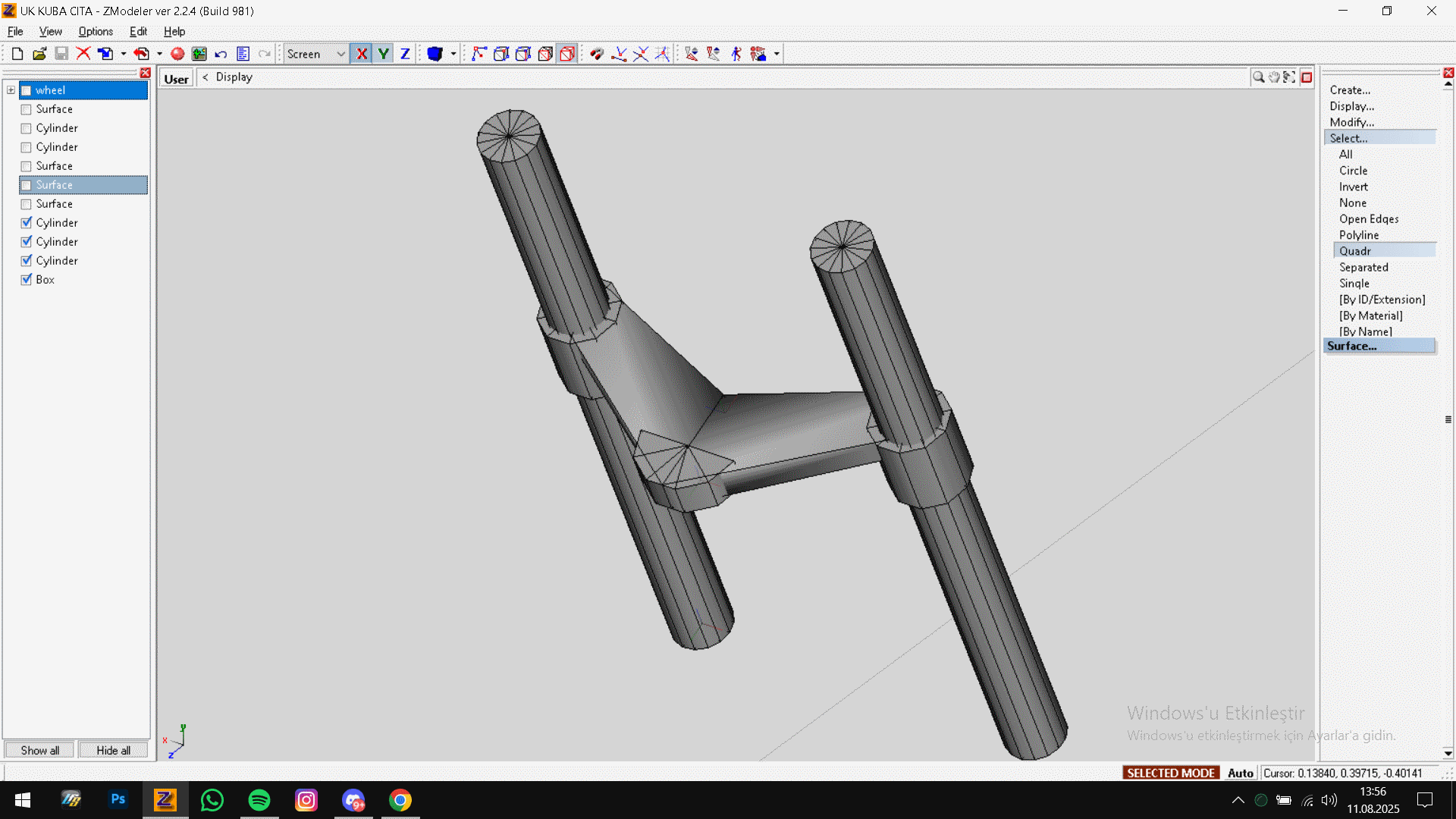Toggle the X axis button

tap(361, 54)
